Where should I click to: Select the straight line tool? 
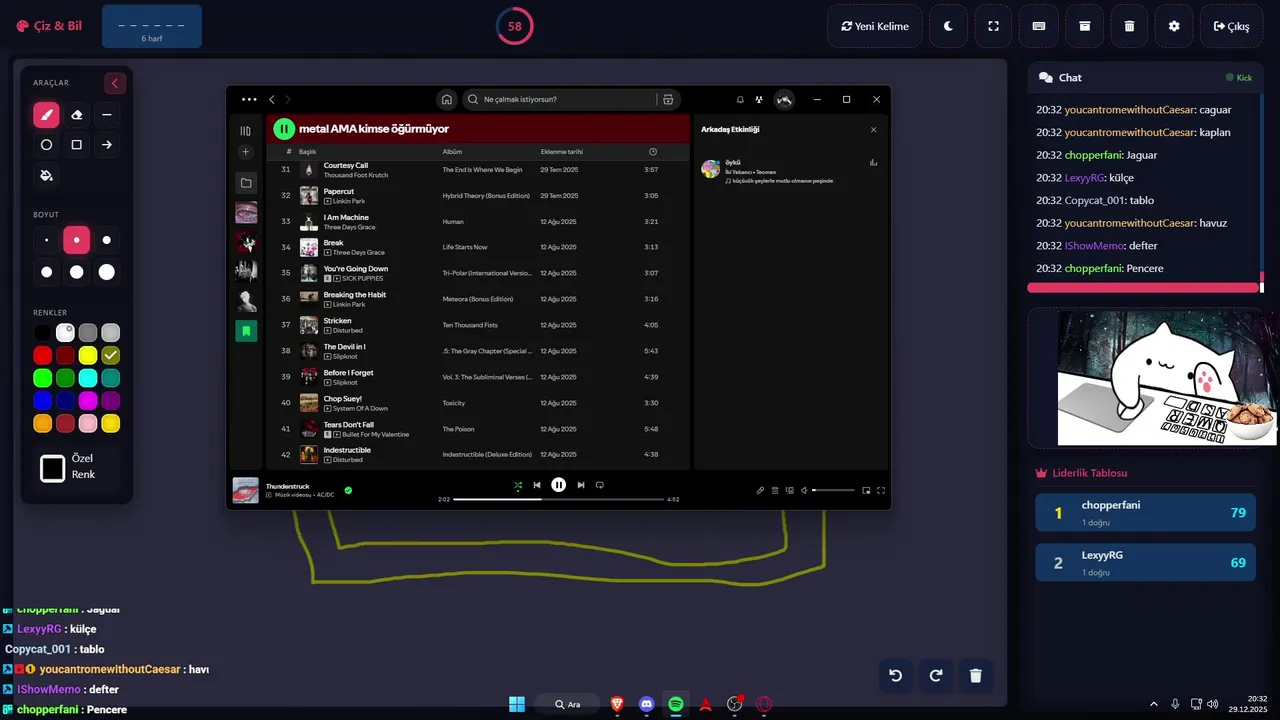coord(107,115)
